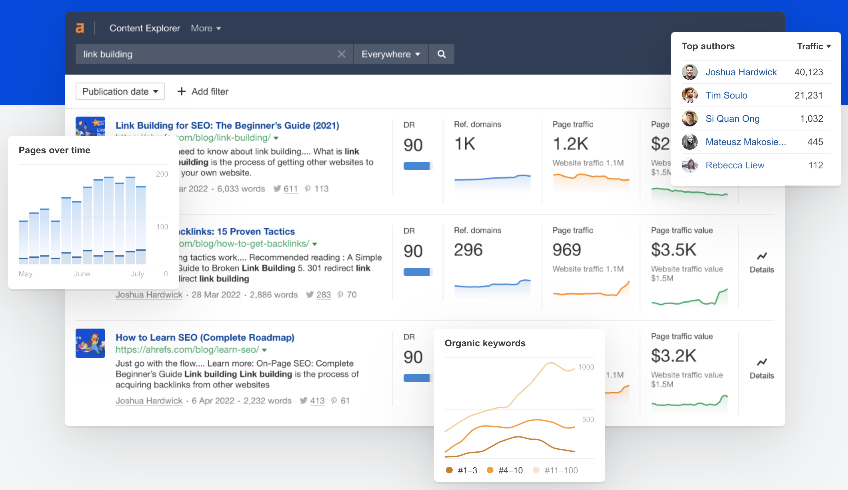Clear the link building search with X
The image size is (848, 490).
pyautogui.click(x=341, y=54)
